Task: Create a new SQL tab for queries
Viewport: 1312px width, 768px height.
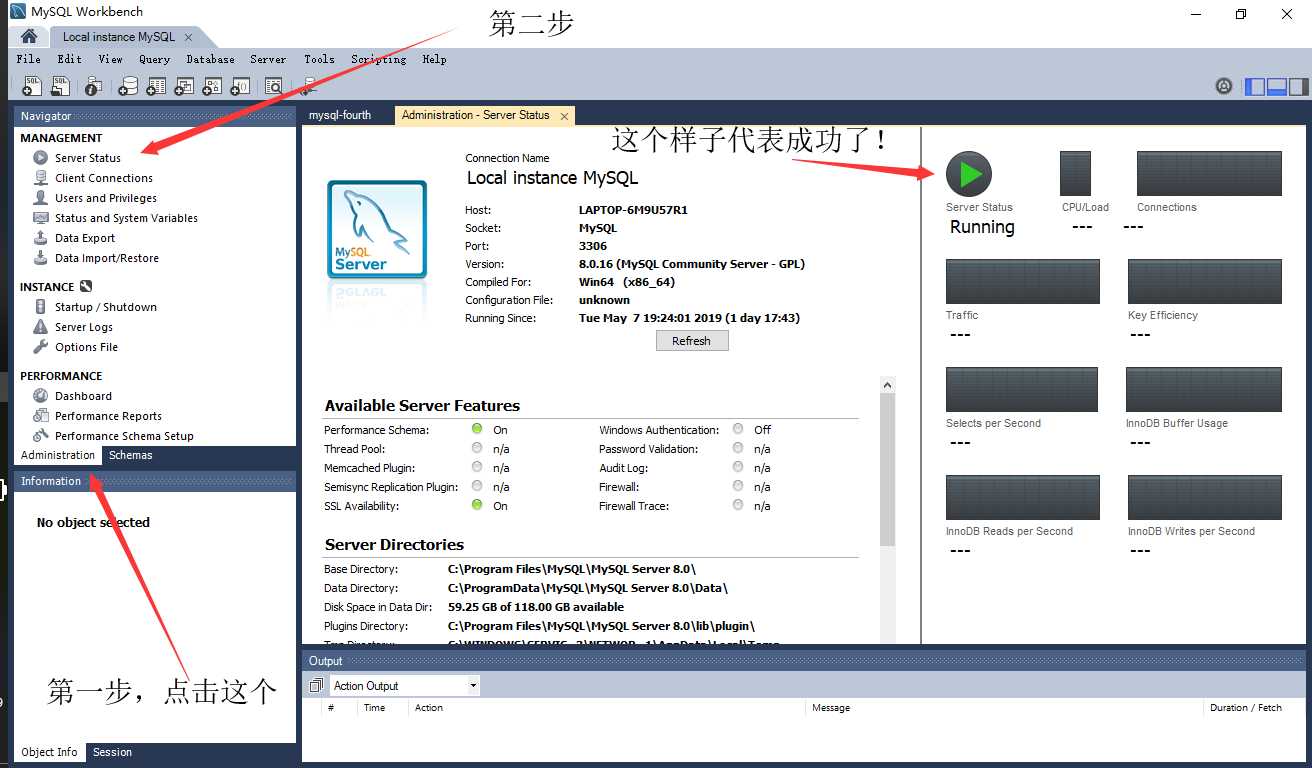Action: pyautogui.click(x=32, y=86)
